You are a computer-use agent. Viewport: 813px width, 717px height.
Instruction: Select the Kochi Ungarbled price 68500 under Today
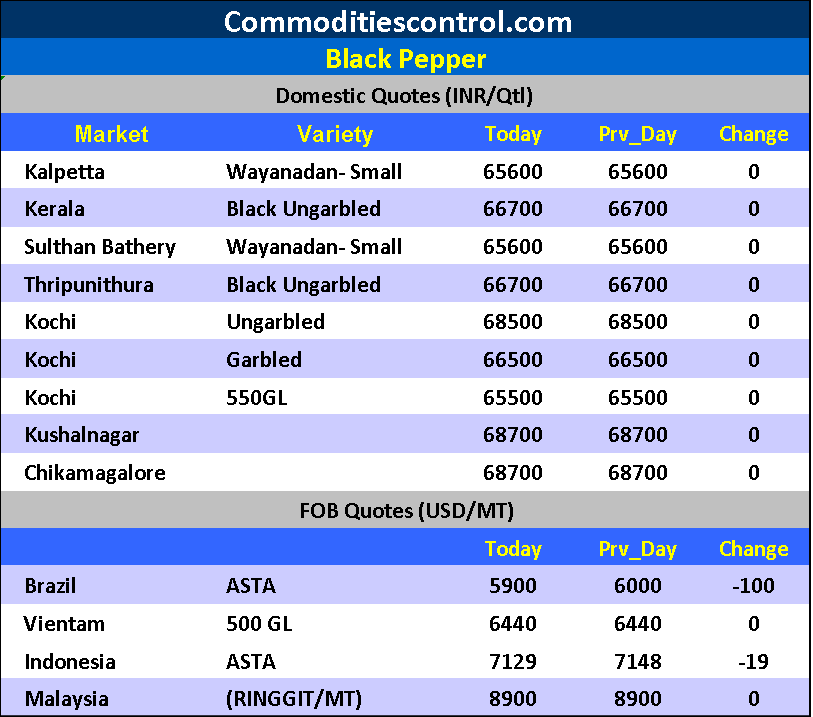(512, 322)
